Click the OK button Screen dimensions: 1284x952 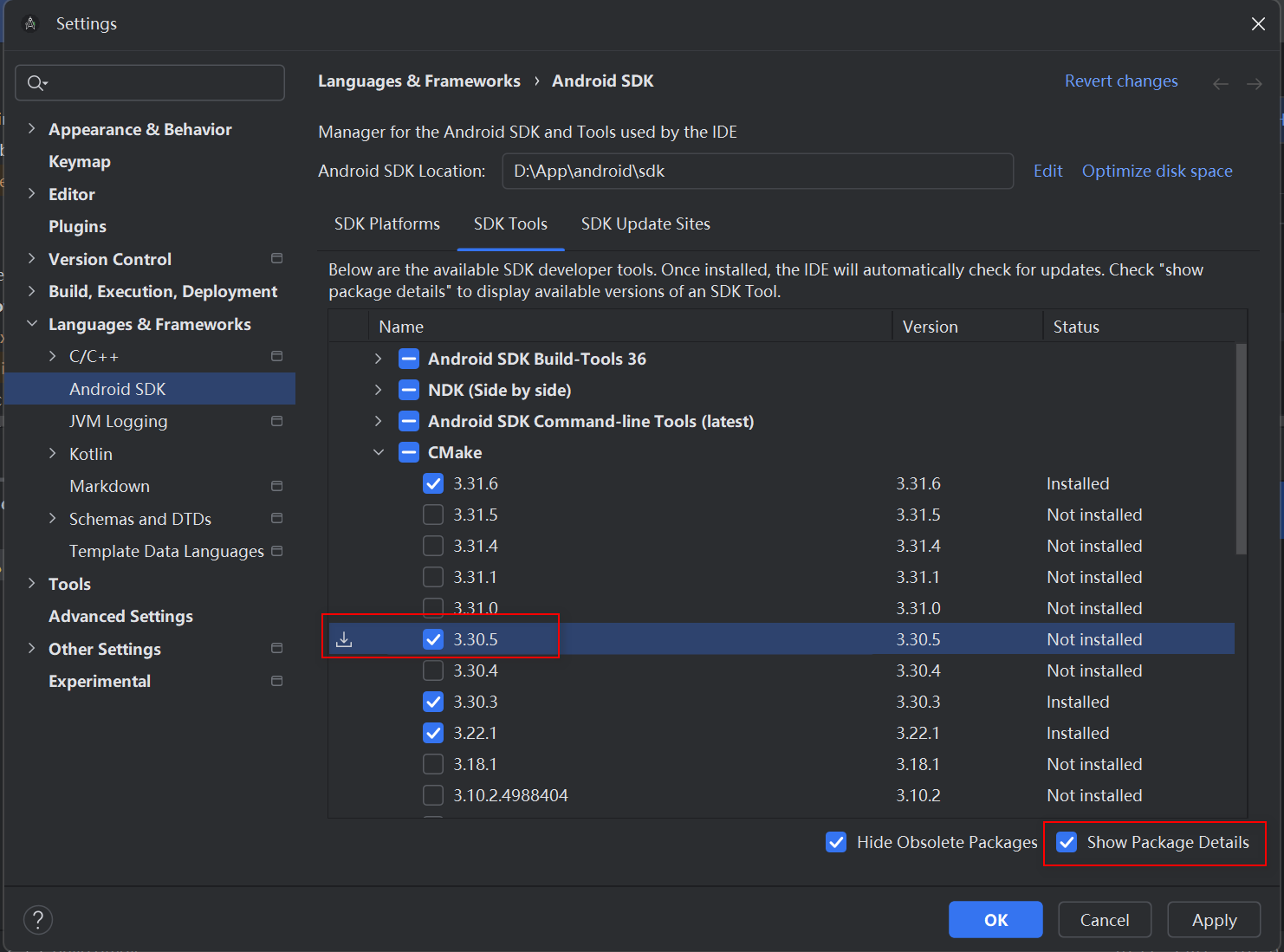pyautogui.click(x=995, y=920)
